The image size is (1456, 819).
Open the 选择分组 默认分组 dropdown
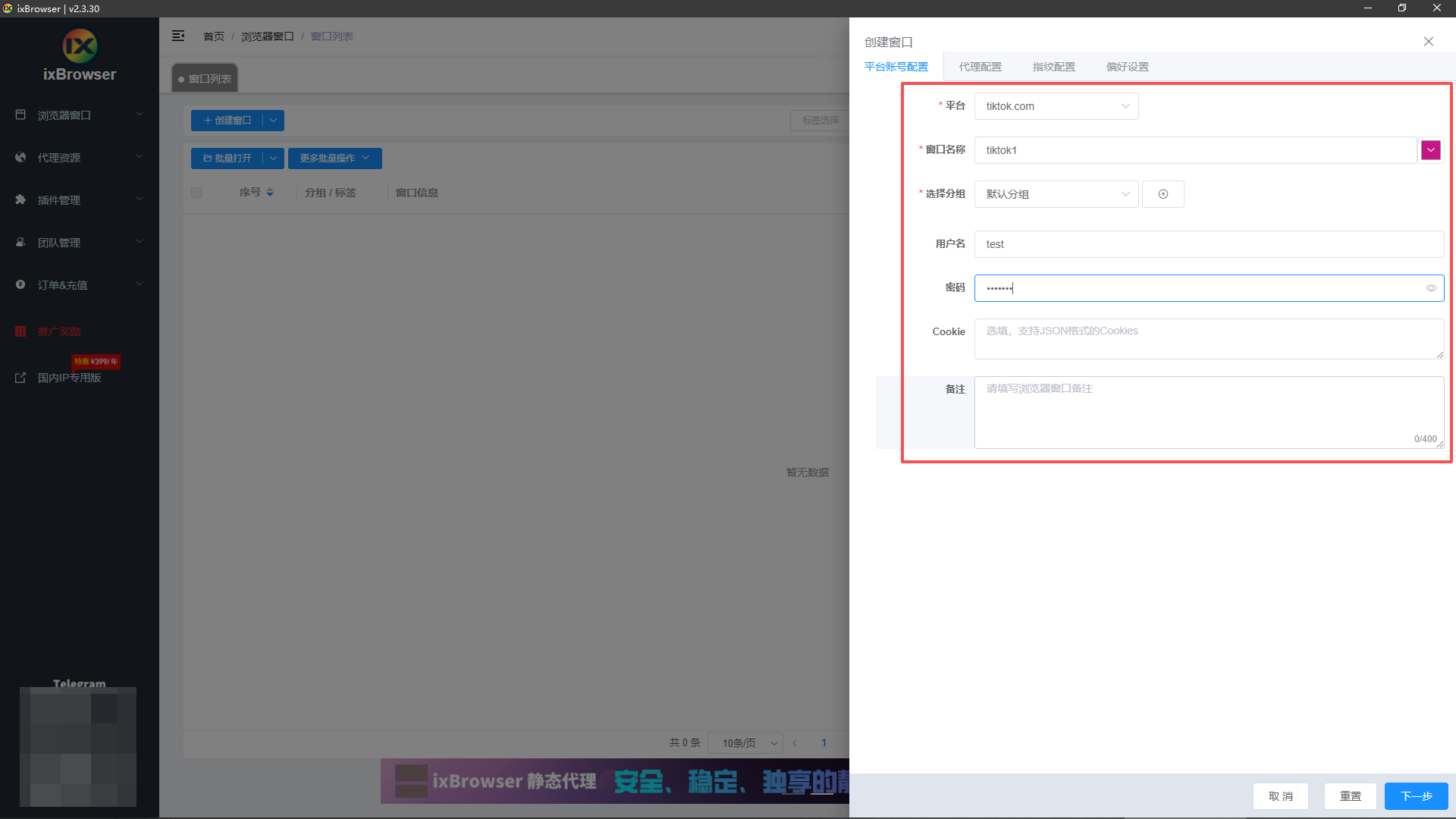point(1056,194)
